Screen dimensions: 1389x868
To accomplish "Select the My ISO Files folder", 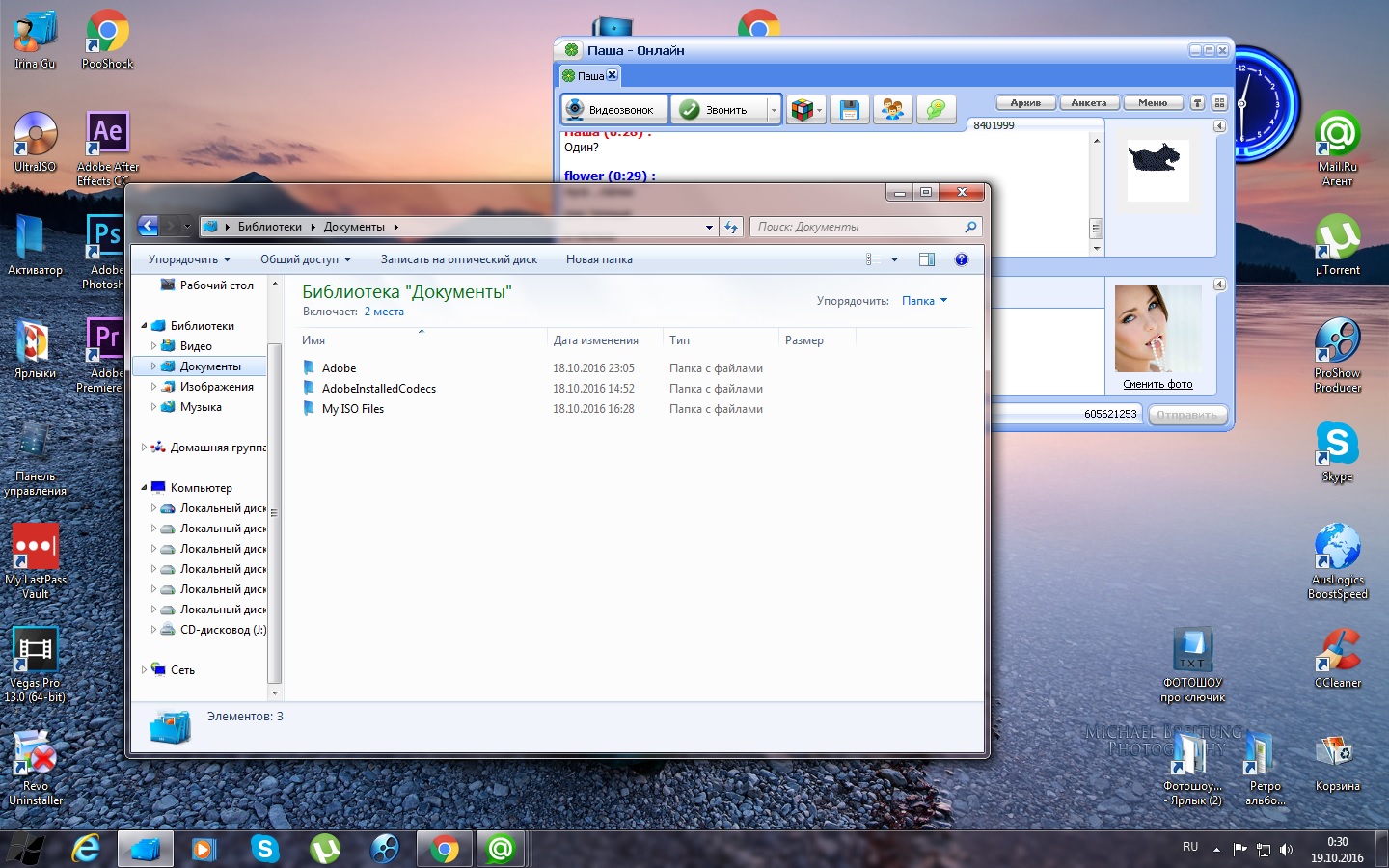I will coord(352,409).
